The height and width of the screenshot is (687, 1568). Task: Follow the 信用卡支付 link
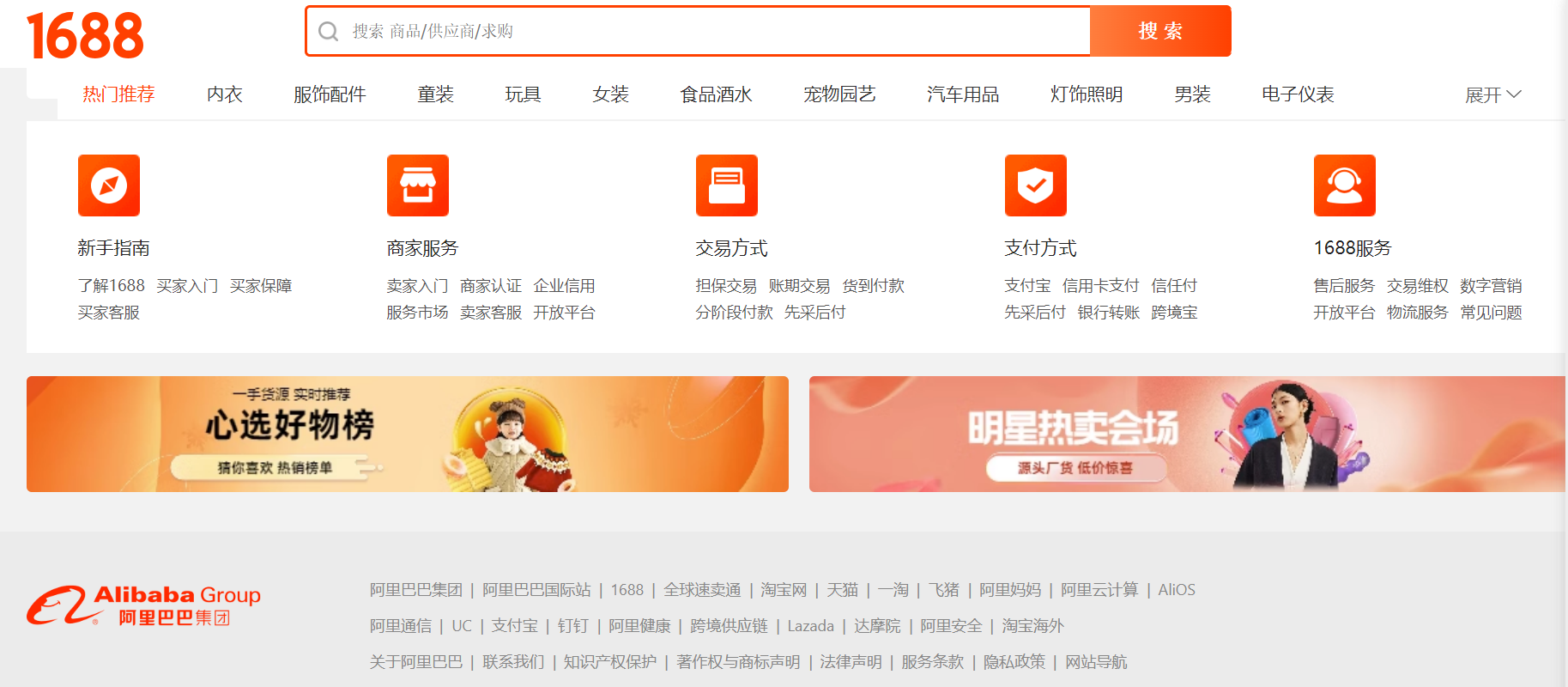coord(1100,286)
